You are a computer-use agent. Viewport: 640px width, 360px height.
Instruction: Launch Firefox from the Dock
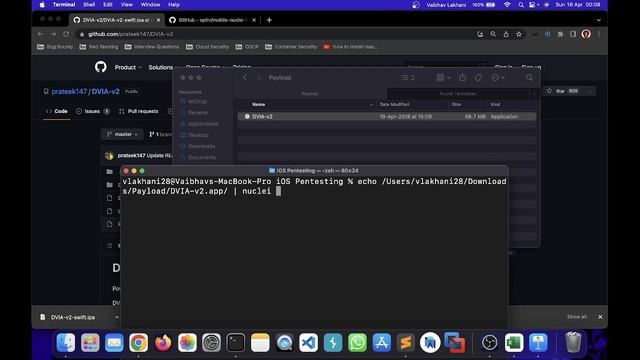coord(163,342)
